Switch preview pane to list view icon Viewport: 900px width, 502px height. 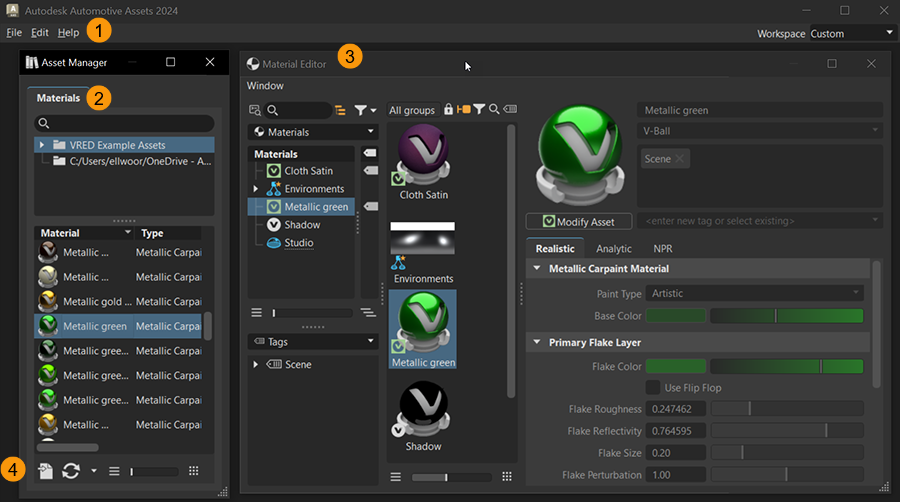click(395, 477)
